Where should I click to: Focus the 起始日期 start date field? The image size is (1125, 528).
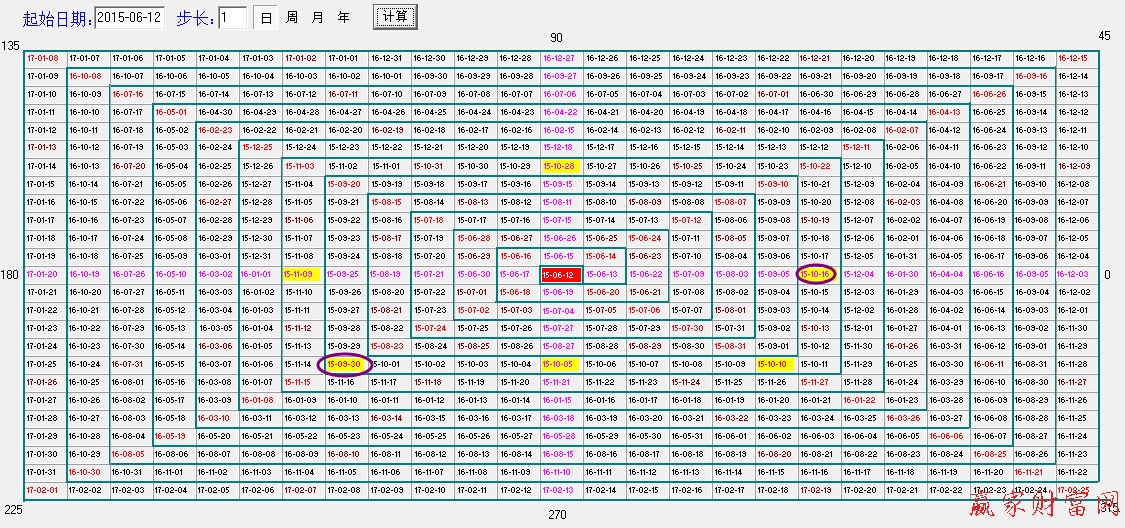[129, 18]
